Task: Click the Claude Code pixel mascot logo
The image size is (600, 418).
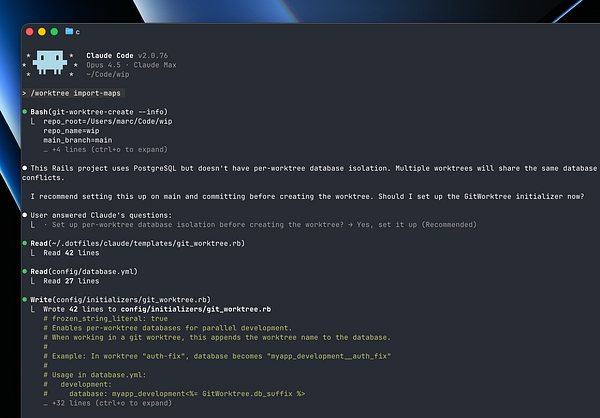Action: [x=50, y=62]
